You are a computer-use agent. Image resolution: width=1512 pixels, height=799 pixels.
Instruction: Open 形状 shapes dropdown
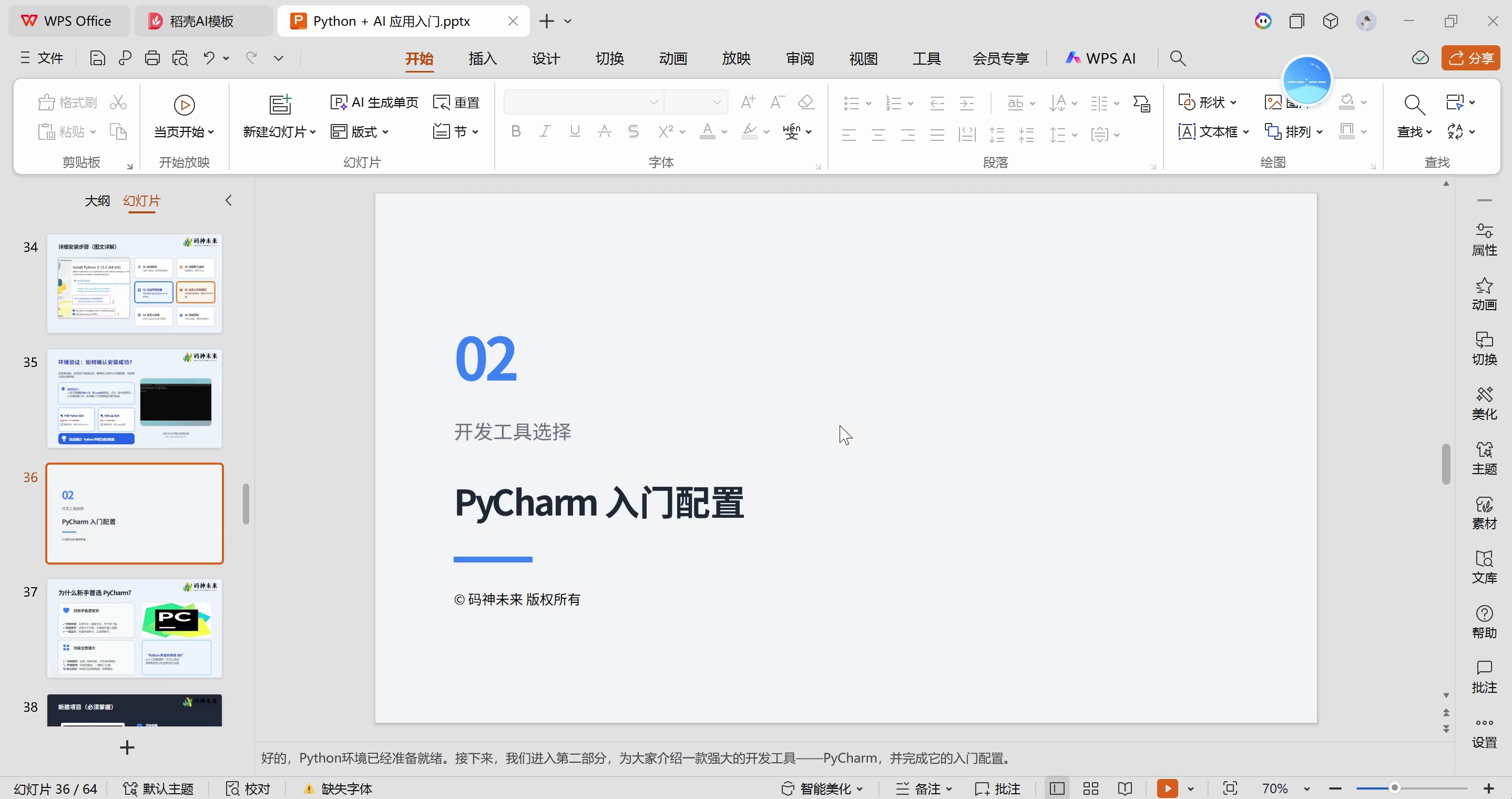coord(1208,103)
